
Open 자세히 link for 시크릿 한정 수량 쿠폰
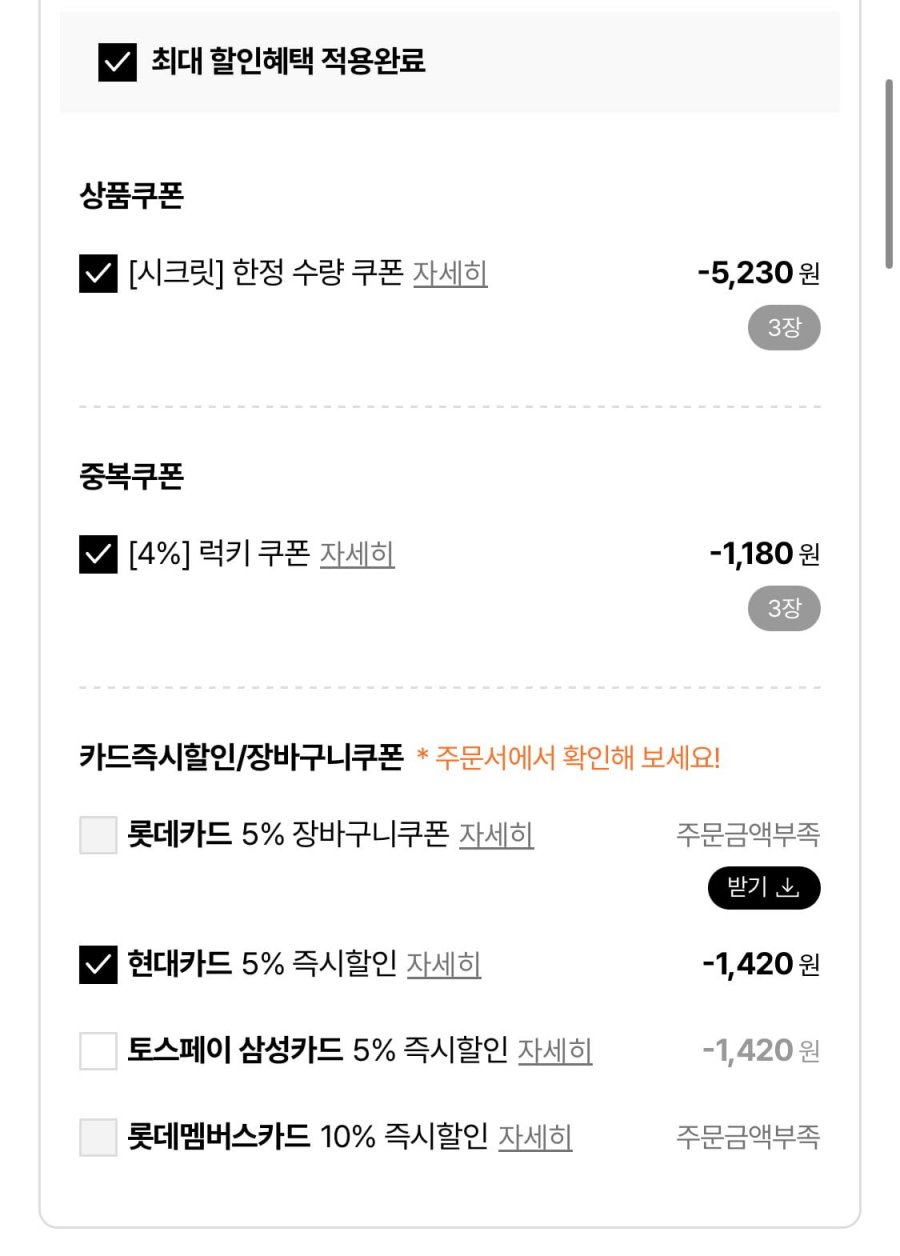point(450,273)
